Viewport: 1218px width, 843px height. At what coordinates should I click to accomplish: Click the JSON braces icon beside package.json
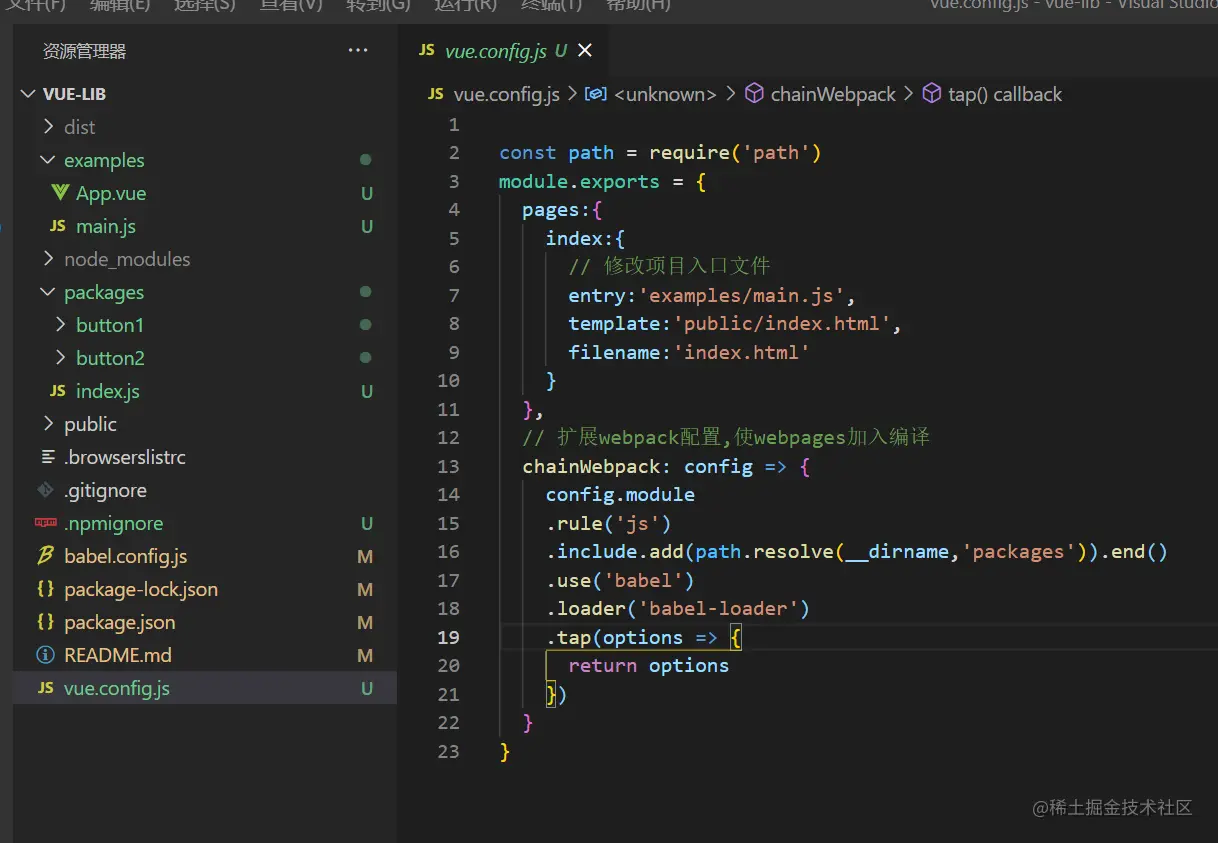click(x=45, y=622)
